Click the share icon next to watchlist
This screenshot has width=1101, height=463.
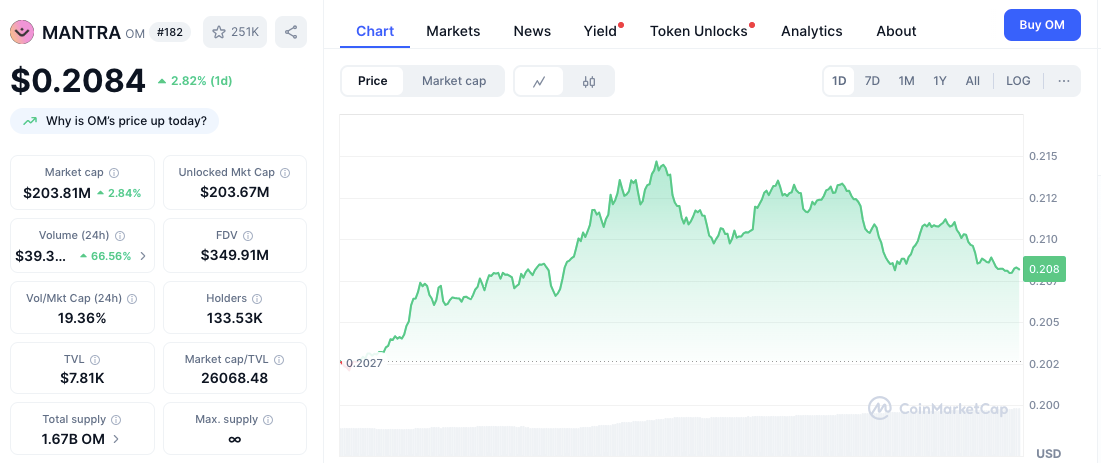(291, 32)
